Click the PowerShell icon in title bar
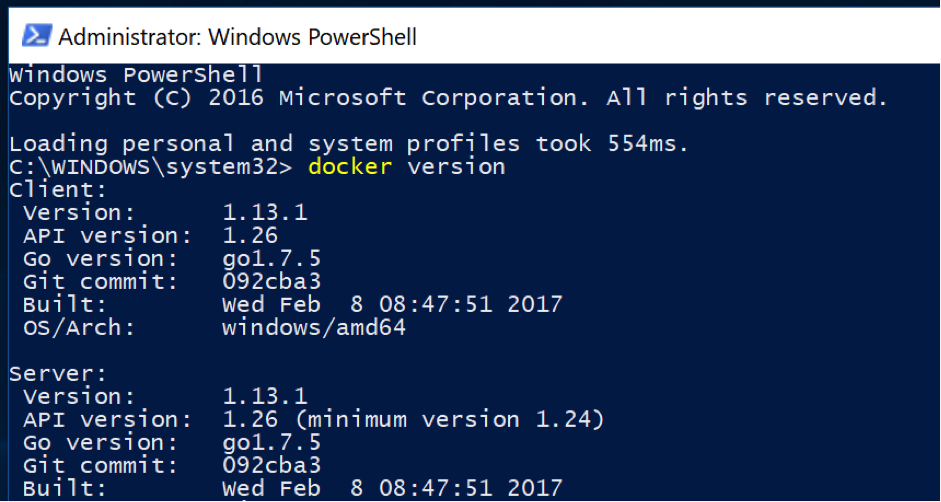 pyautogui.click(x=37, y=37)
